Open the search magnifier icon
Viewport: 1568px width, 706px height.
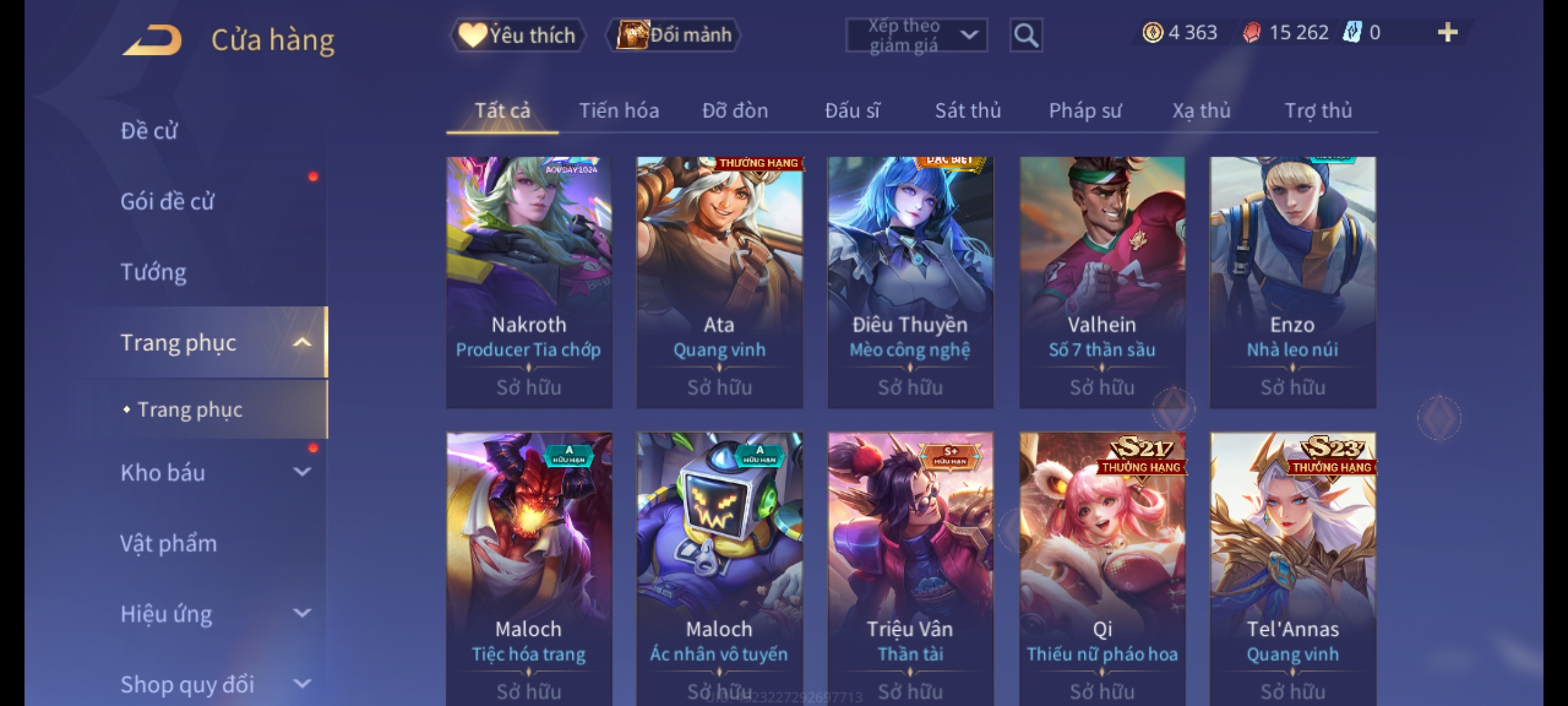pyautogui.click(x=1026, y=35)
